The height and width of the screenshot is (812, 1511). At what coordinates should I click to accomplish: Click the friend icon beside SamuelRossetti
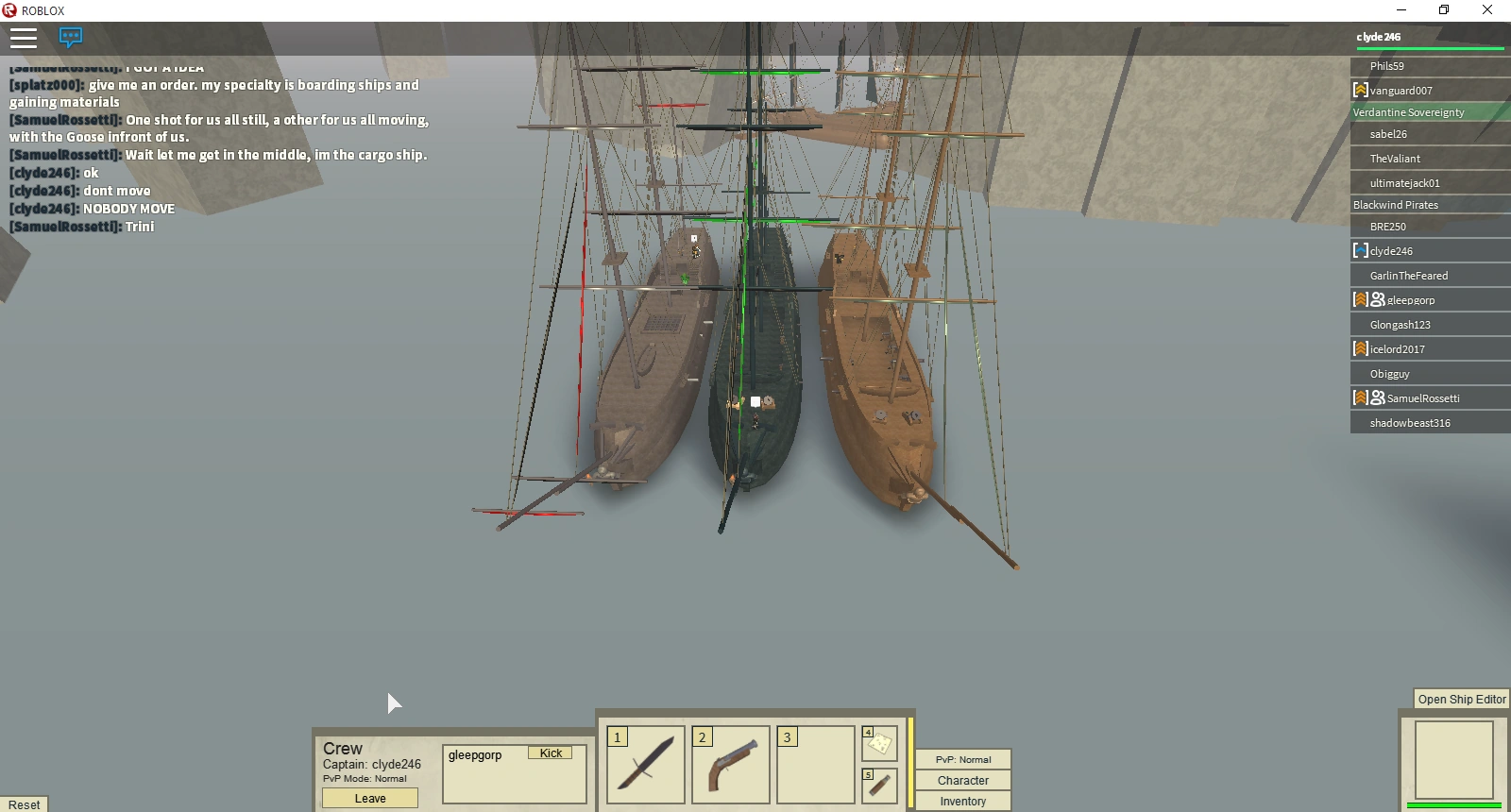(x=1378, y=398)
